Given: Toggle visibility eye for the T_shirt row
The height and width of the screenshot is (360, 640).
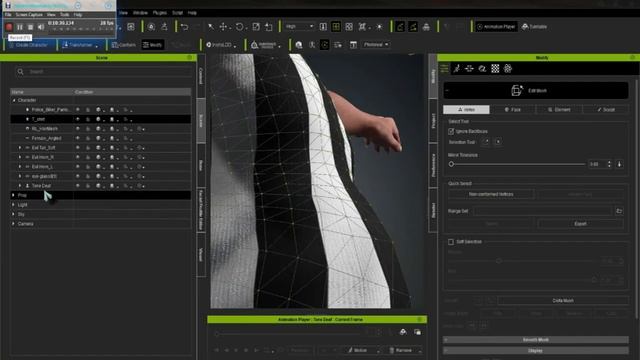Looking at the screenshot, I should (78, 119).
